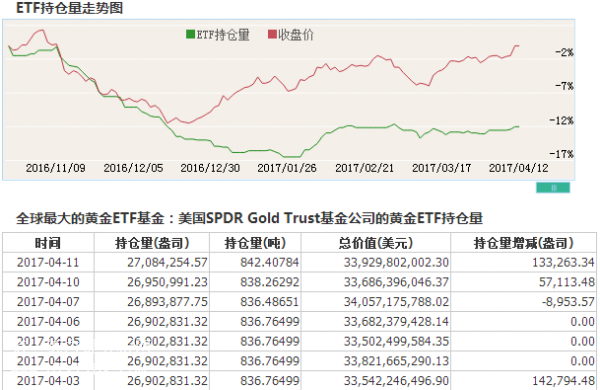Click the 2016/12/30 axis date label
The width and height of the screenshot is (600, 390).
(210, 168)
